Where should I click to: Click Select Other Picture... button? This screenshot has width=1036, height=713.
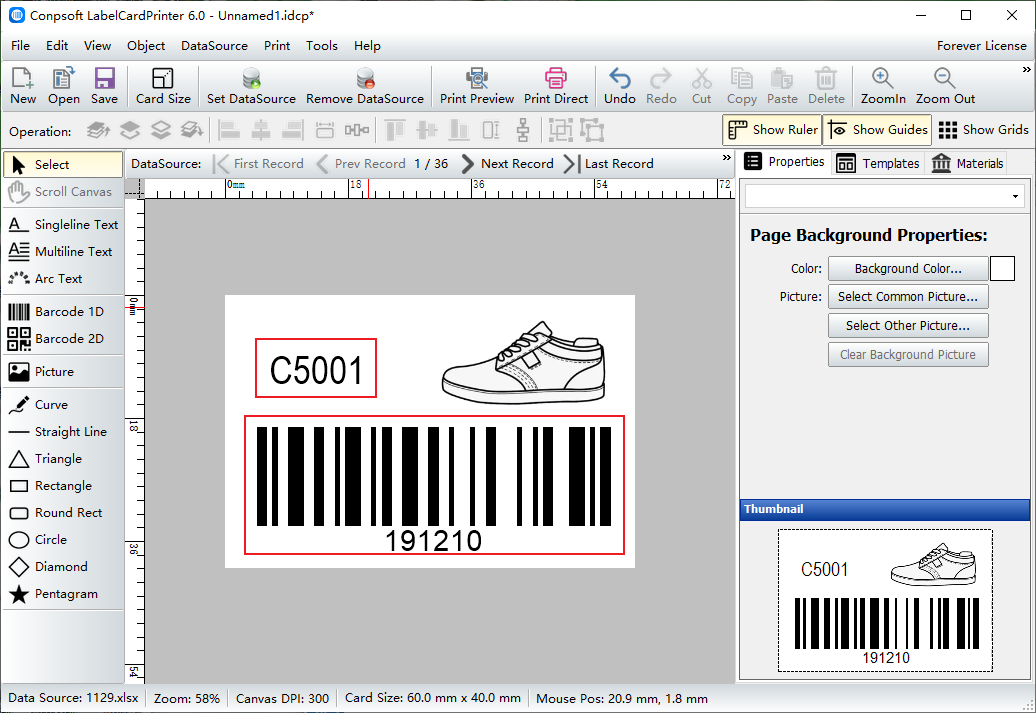[908, 326]
